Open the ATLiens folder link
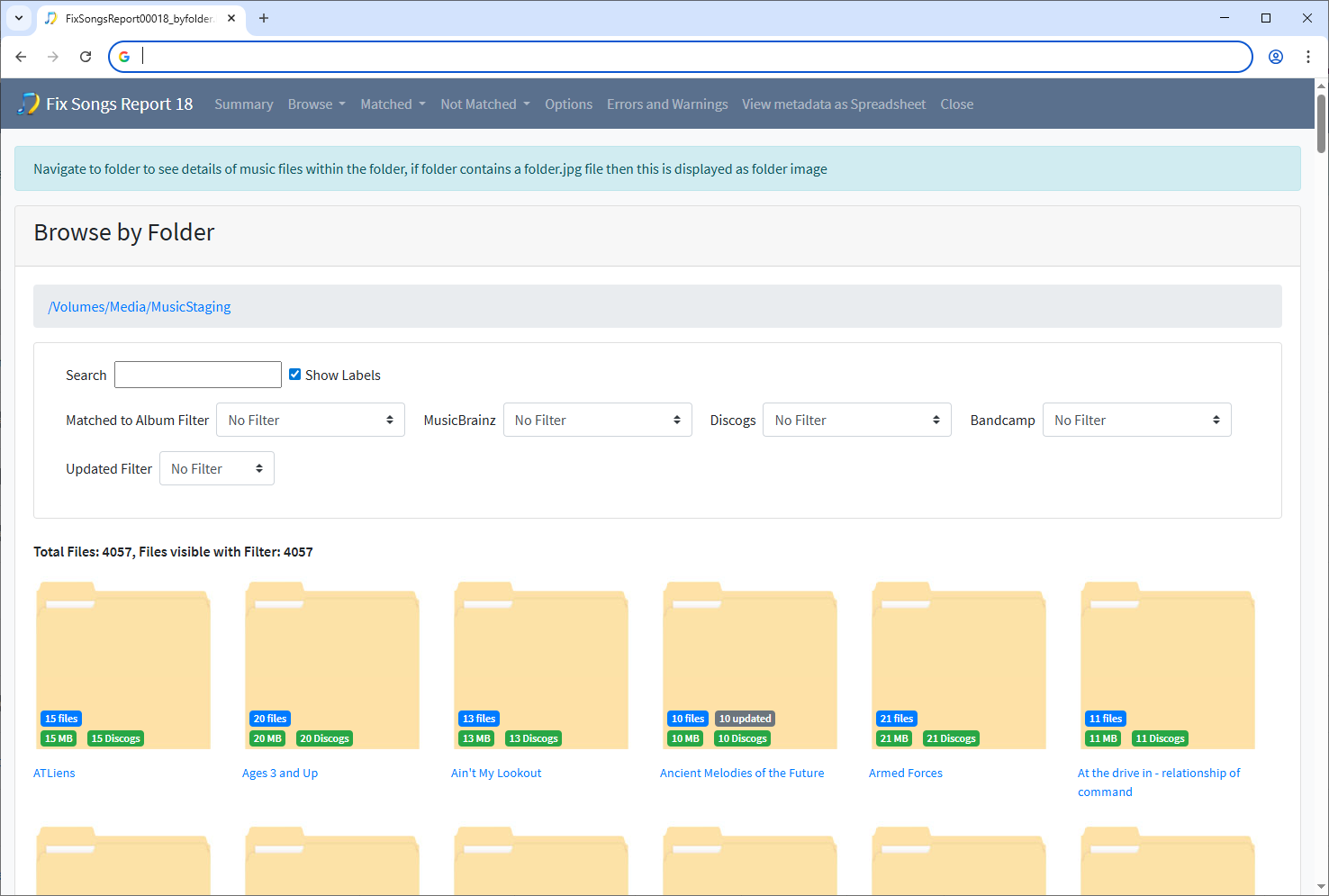Screen dimensions: 1329x896 point(54,773)
